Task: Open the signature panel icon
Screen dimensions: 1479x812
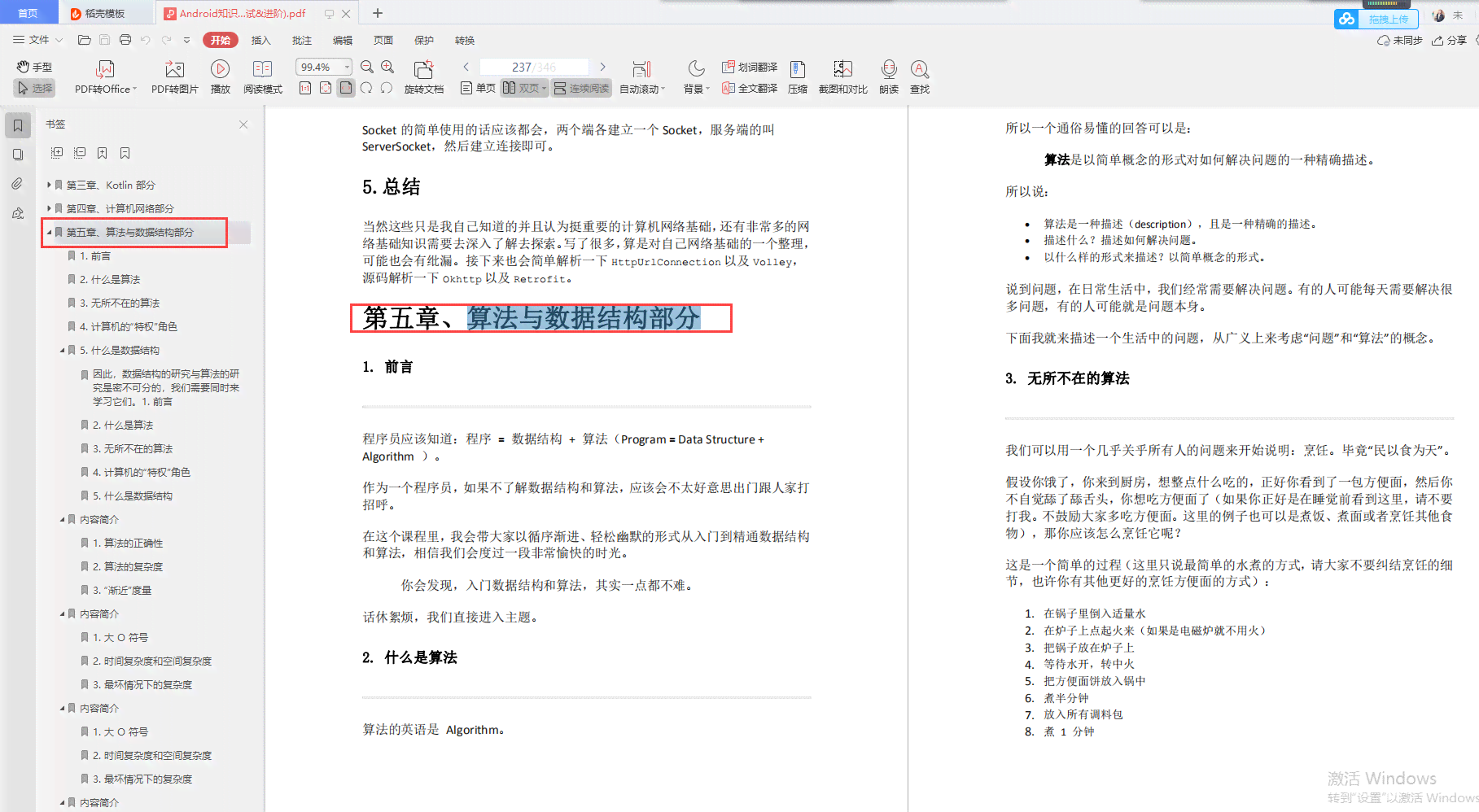Action: pos(18,213)
